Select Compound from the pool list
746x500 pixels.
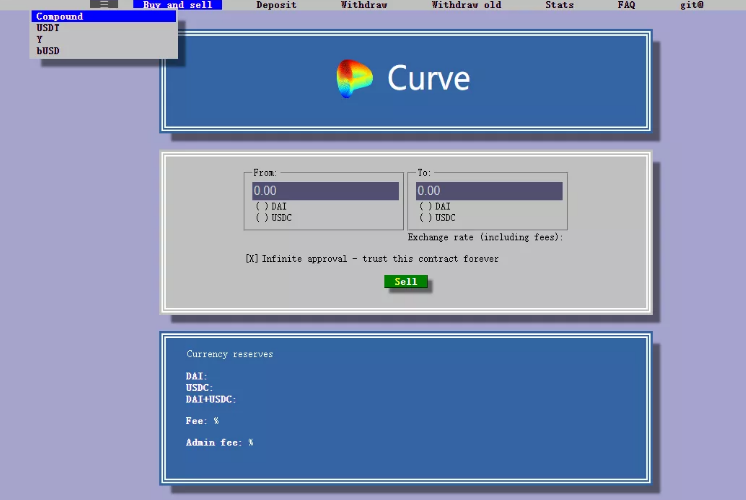point(104,16)
